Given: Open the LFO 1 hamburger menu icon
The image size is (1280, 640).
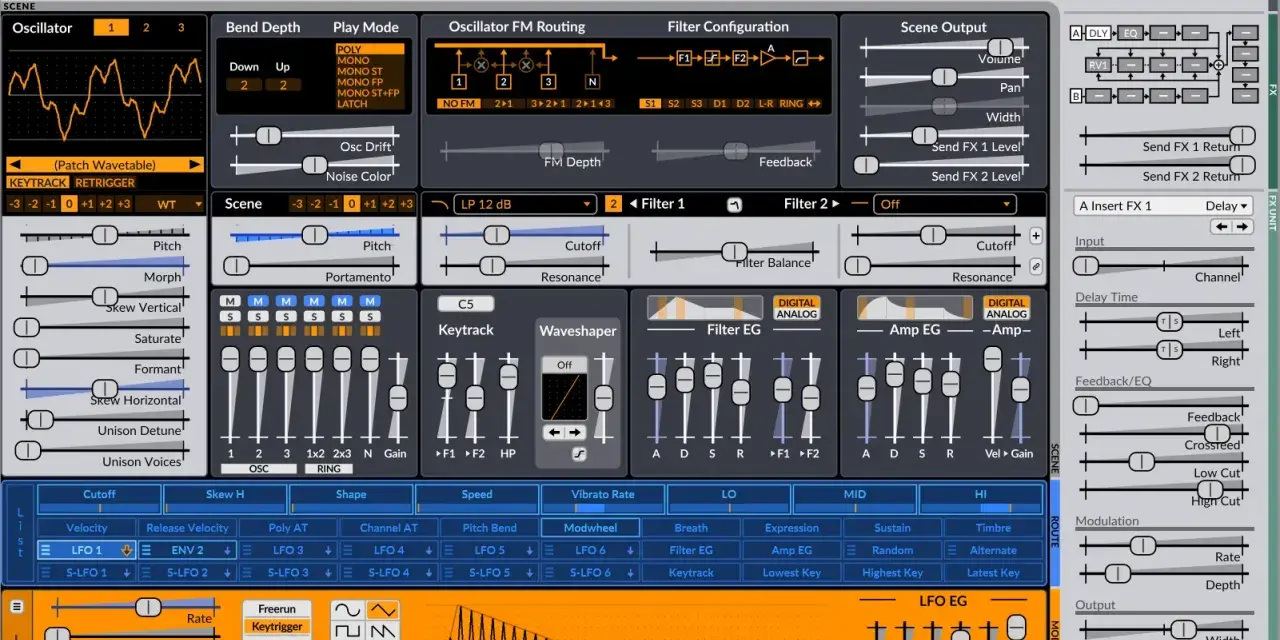Looking at the screenshot, I should tap(45, 550).
